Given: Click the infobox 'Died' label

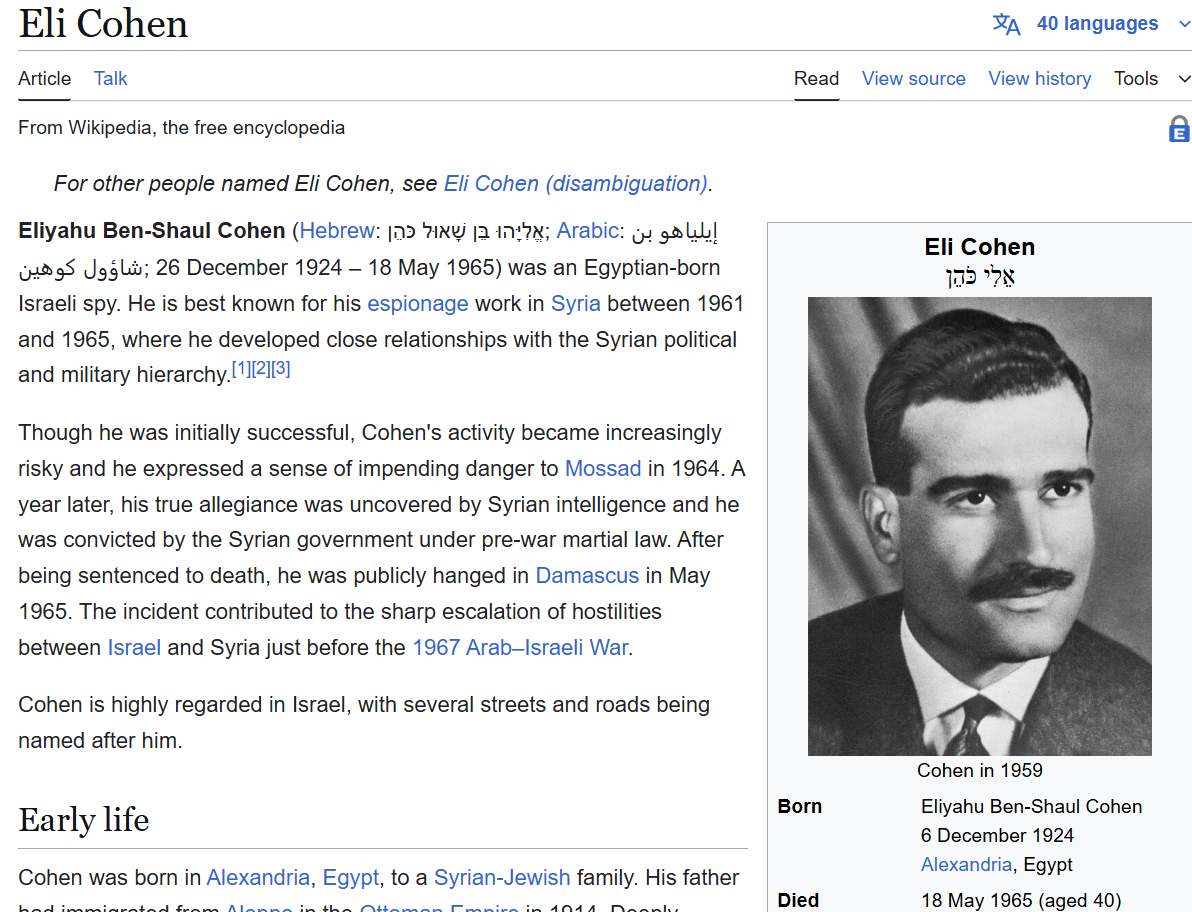Looking at the screenshot, I should [798, 901].
